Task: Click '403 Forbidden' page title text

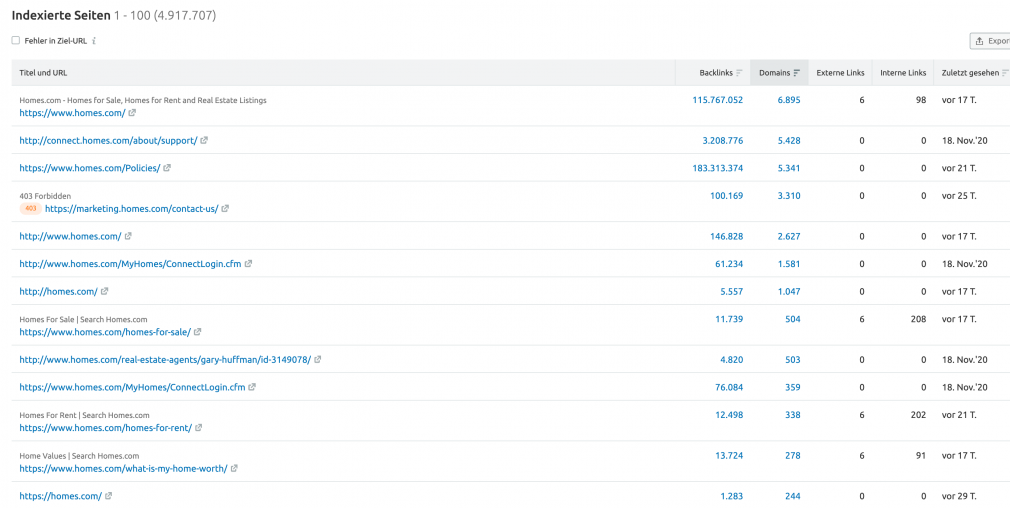Action: pos(45,196)
